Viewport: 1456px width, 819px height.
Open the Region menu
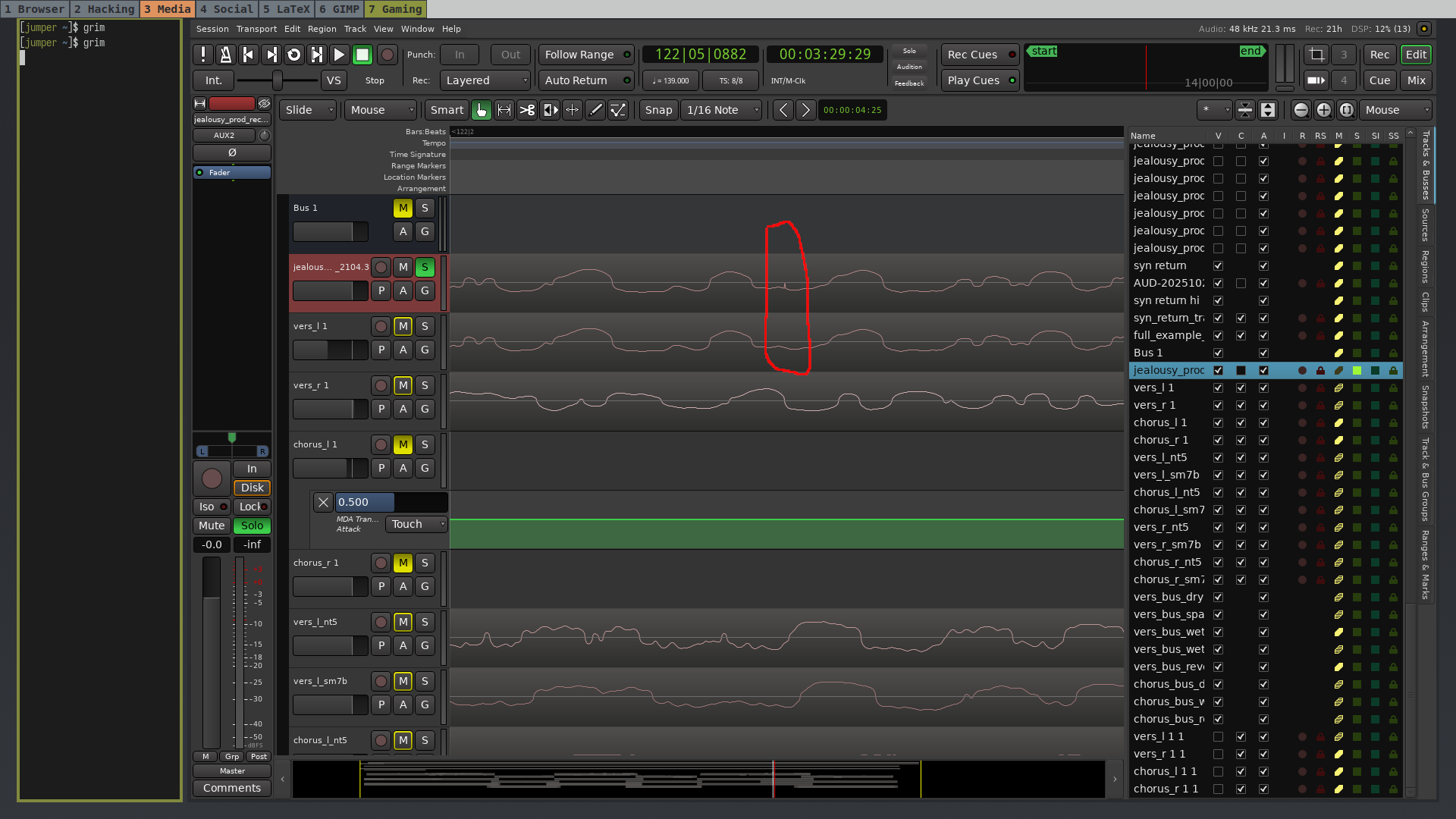(322, 29)
